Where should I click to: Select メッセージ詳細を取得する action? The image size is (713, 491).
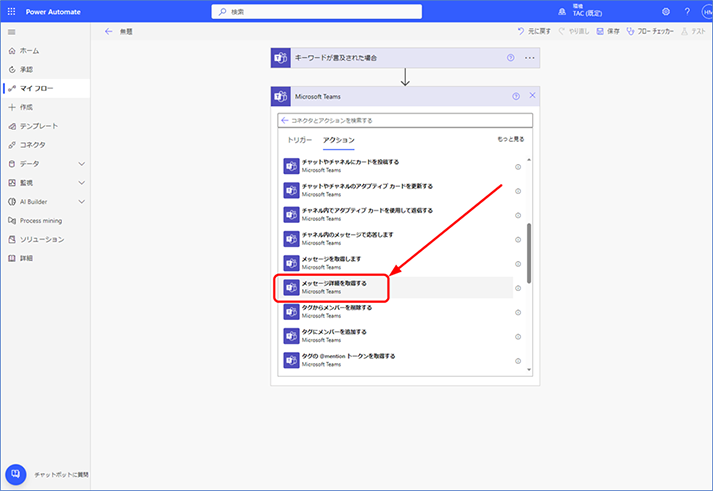pos(398,287)
